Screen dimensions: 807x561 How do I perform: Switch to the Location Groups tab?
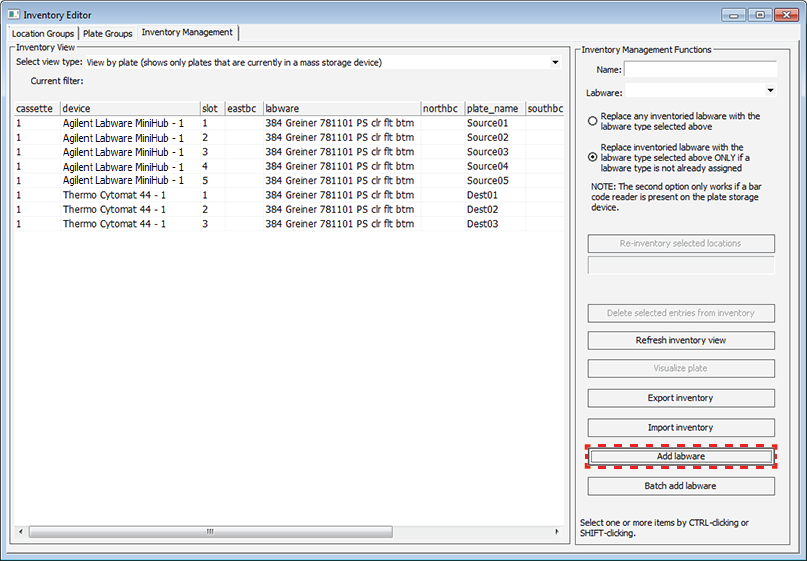pyautogui.click(x=43, y=33)
